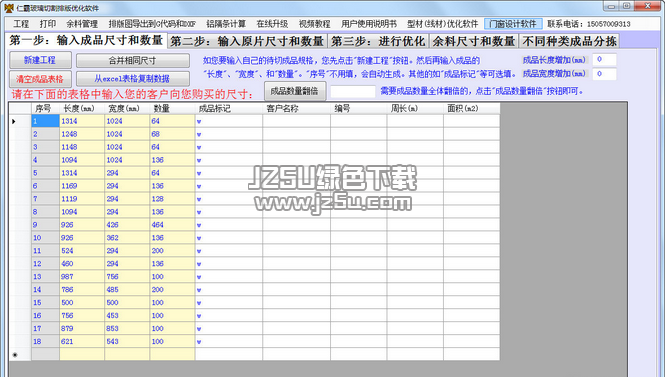Open the 打印 menu

(48, 24)
